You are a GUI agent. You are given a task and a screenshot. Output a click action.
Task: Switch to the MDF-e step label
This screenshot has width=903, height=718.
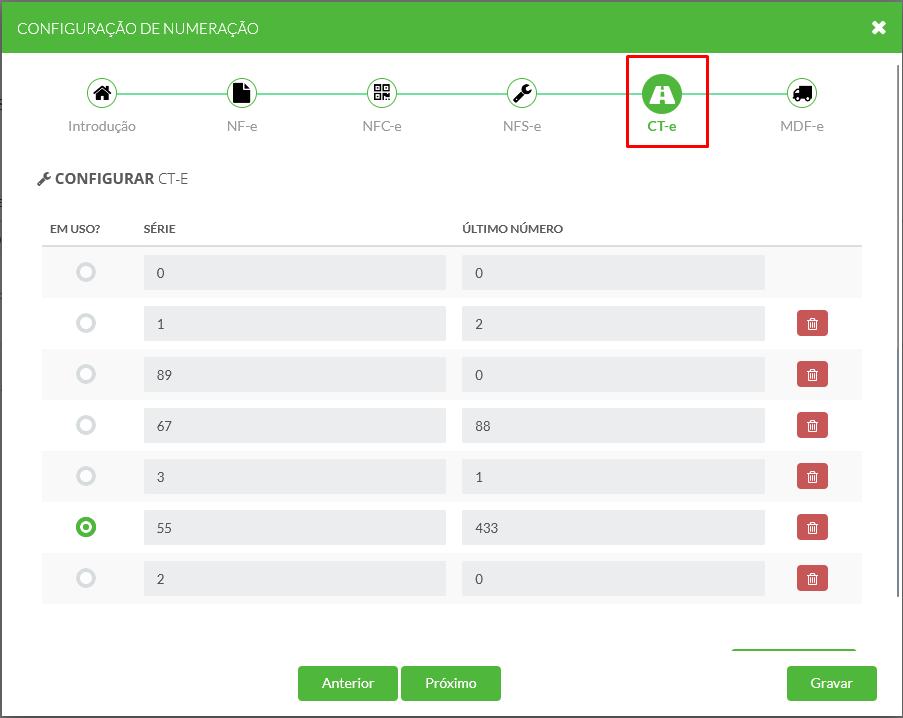click(x=802, y=126)
